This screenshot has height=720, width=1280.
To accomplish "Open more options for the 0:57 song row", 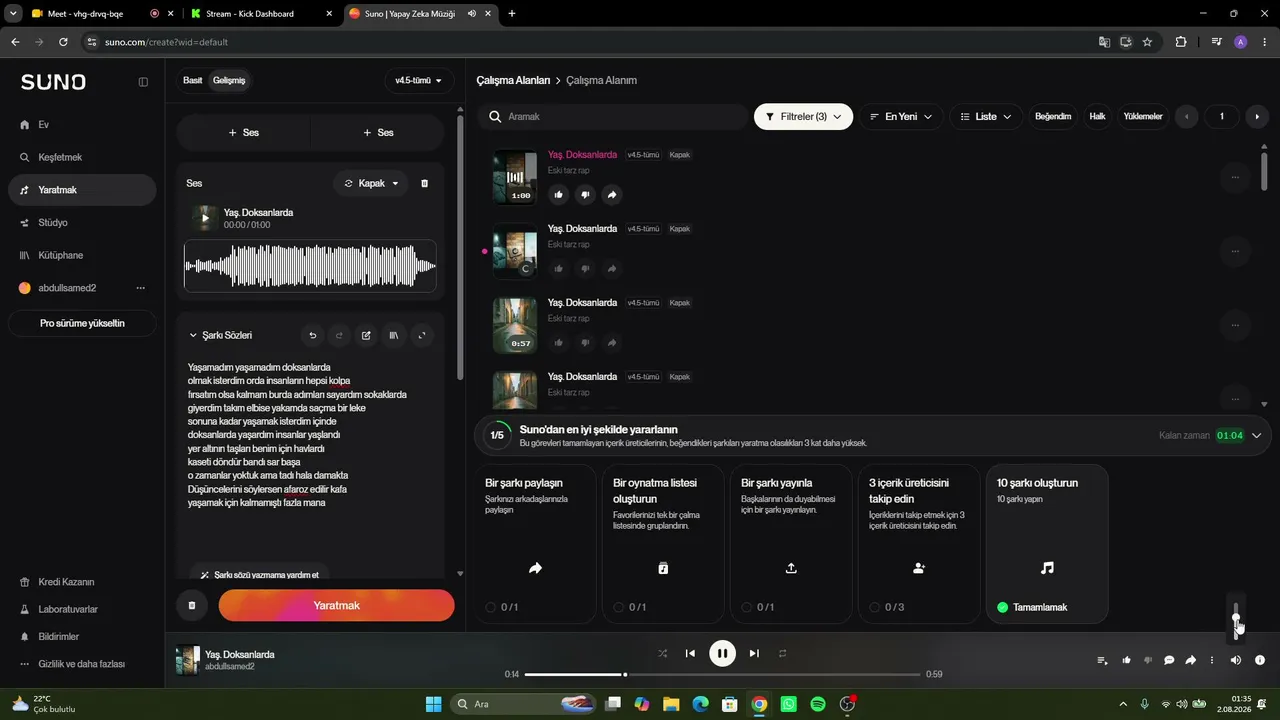I will tap(1235, 325).
